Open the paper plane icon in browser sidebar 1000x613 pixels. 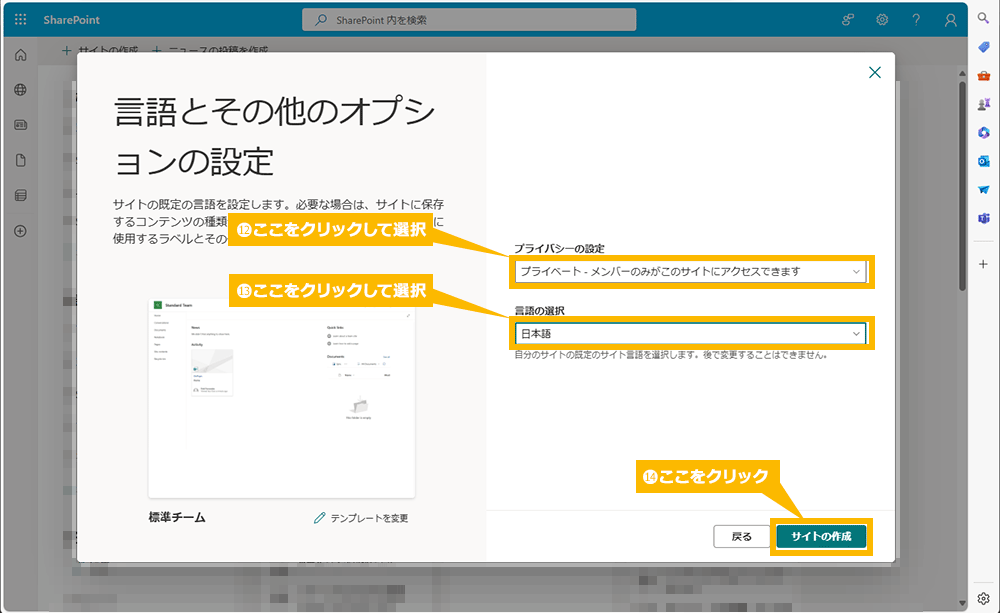click(983, 189)
